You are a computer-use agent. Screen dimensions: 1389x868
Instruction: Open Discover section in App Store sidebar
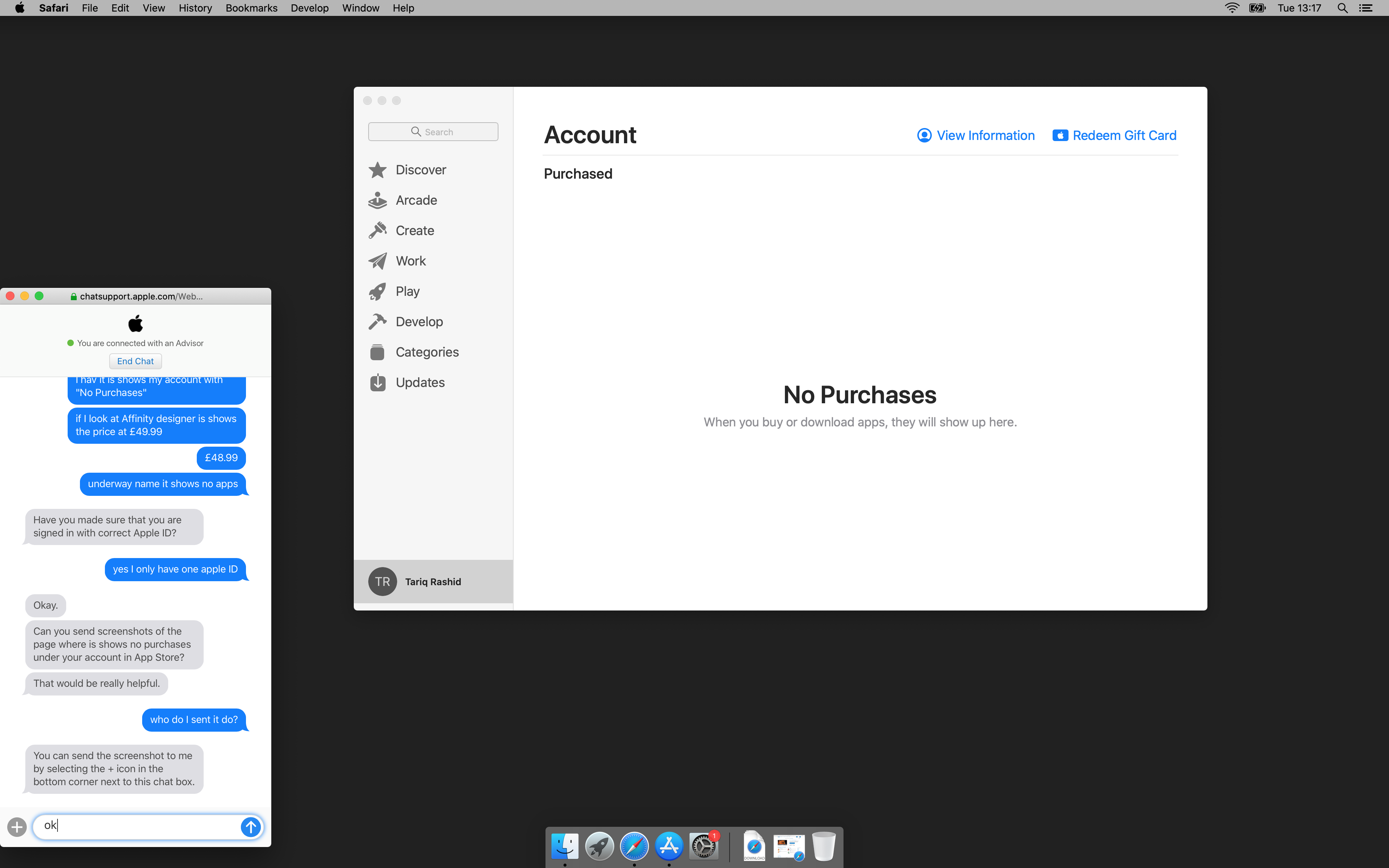(408, 170)
